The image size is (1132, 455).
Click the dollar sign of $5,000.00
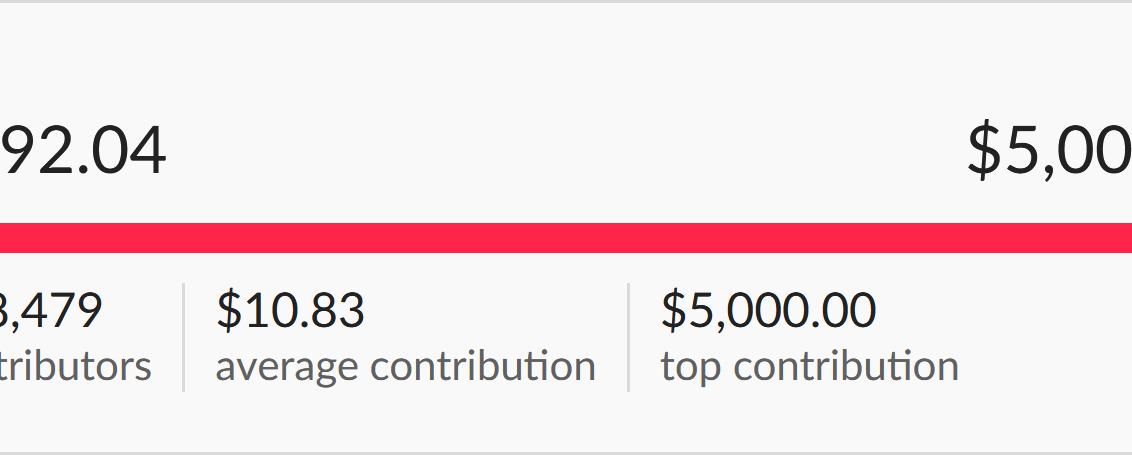coord(674,310)
